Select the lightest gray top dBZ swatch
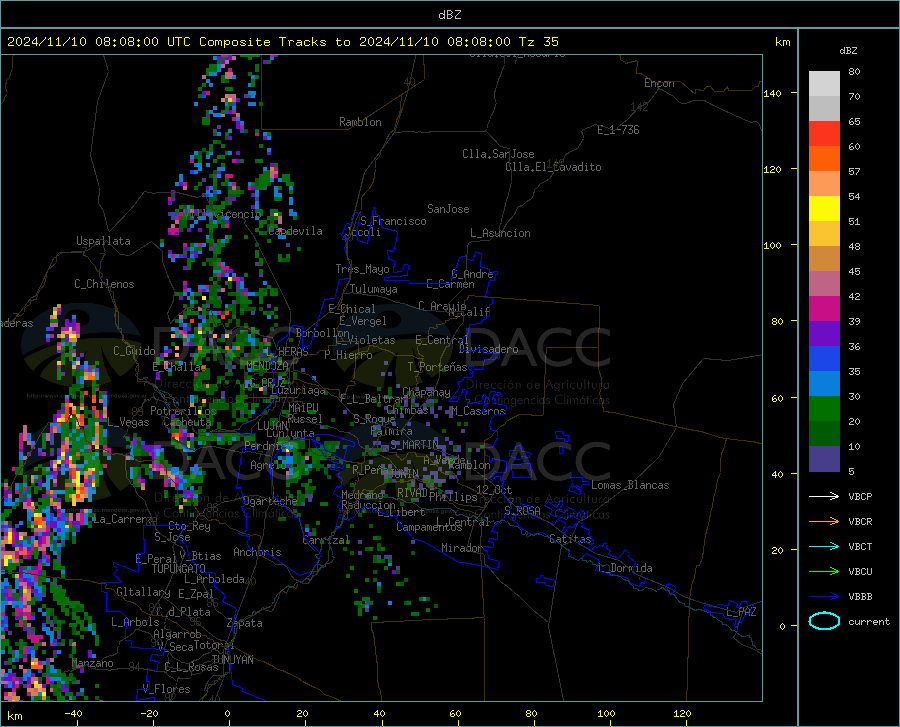Viewport: 900px width, 727px height. [x=824, y=84]
